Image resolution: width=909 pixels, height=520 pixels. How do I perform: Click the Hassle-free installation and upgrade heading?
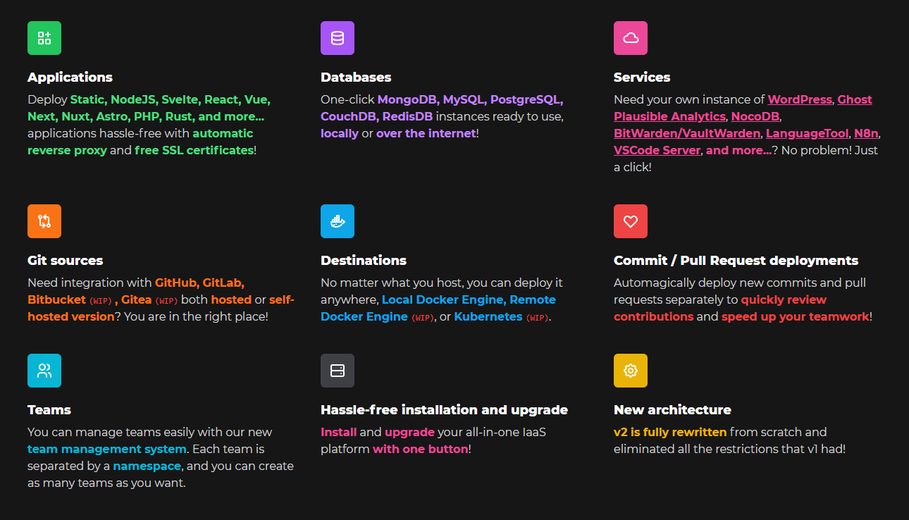click(x=444, y=410)
